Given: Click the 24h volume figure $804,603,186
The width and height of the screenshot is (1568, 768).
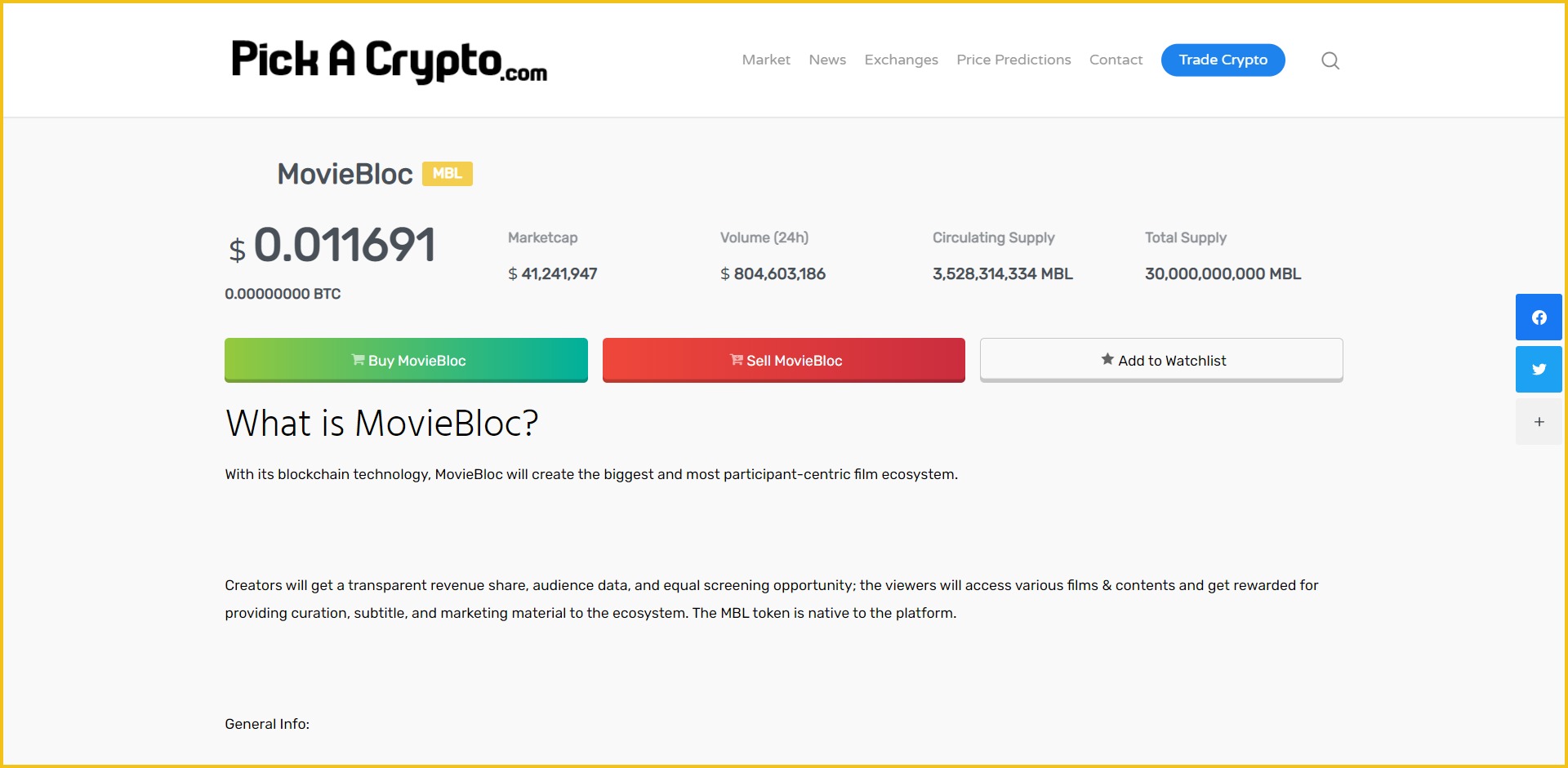Looking at the screenshot, I should tap(773, 274).
